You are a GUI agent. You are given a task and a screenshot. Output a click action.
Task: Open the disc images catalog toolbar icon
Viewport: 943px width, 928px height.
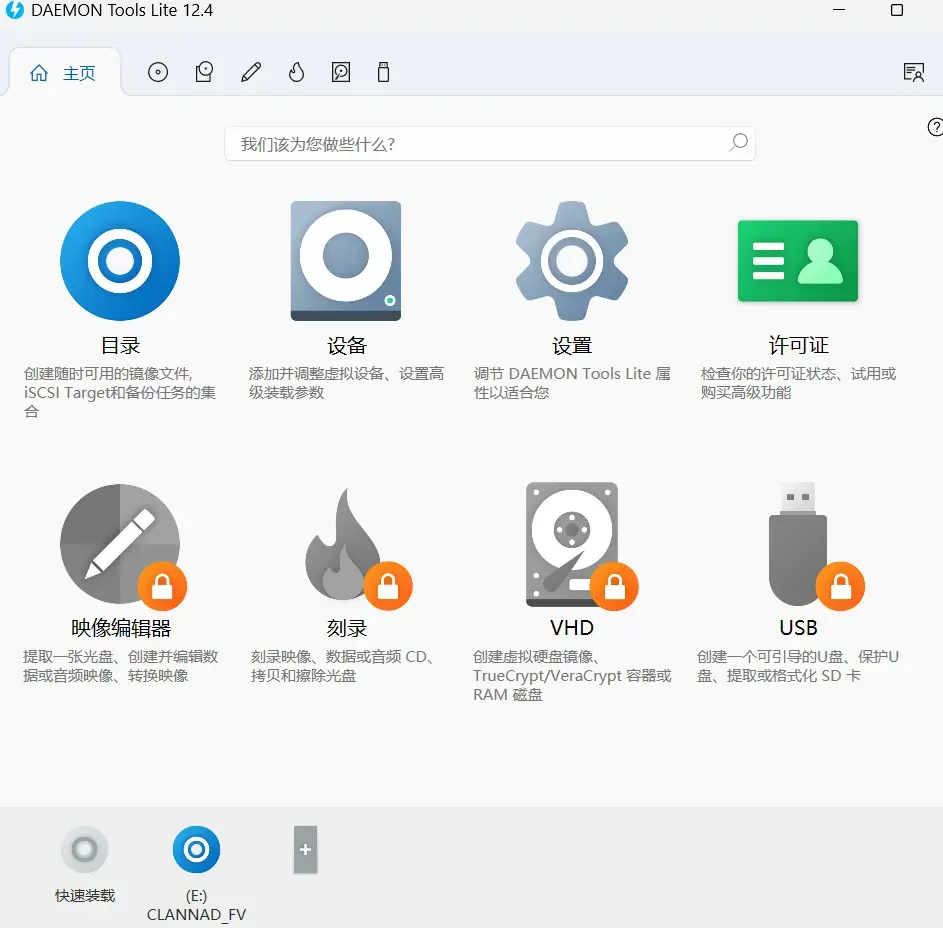tap(158, 73)
